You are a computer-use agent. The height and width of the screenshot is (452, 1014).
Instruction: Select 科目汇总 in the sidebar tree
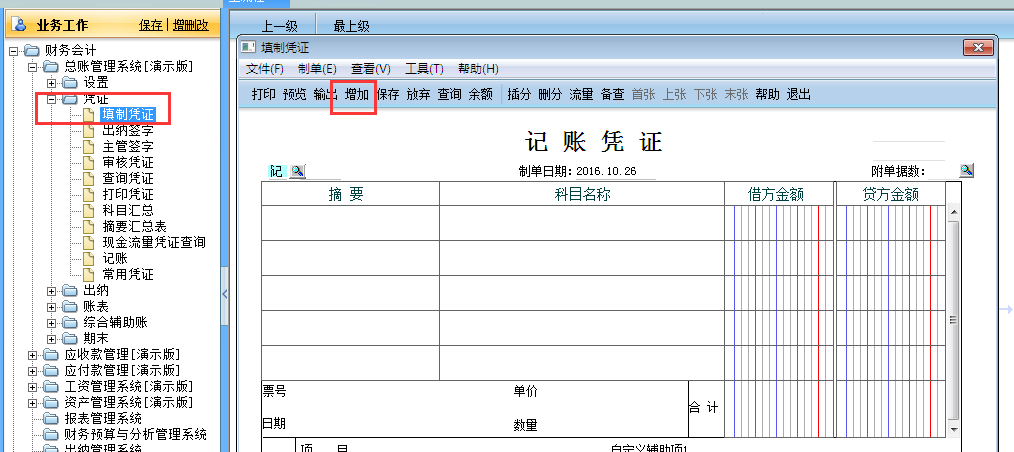pyautogui.click(x=128, y=210)
